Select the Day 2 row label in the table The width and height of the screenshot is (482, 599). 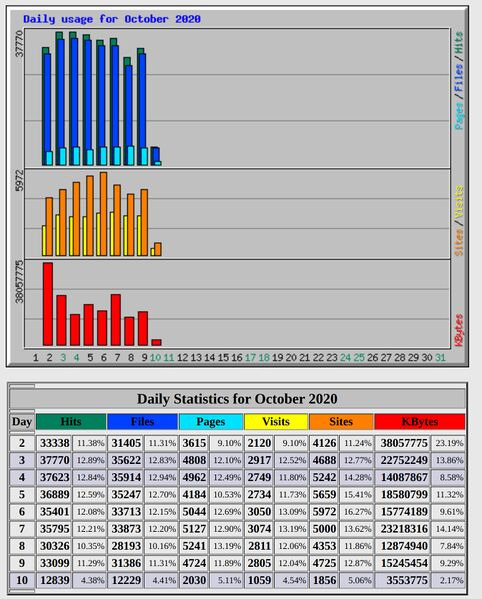22,443
